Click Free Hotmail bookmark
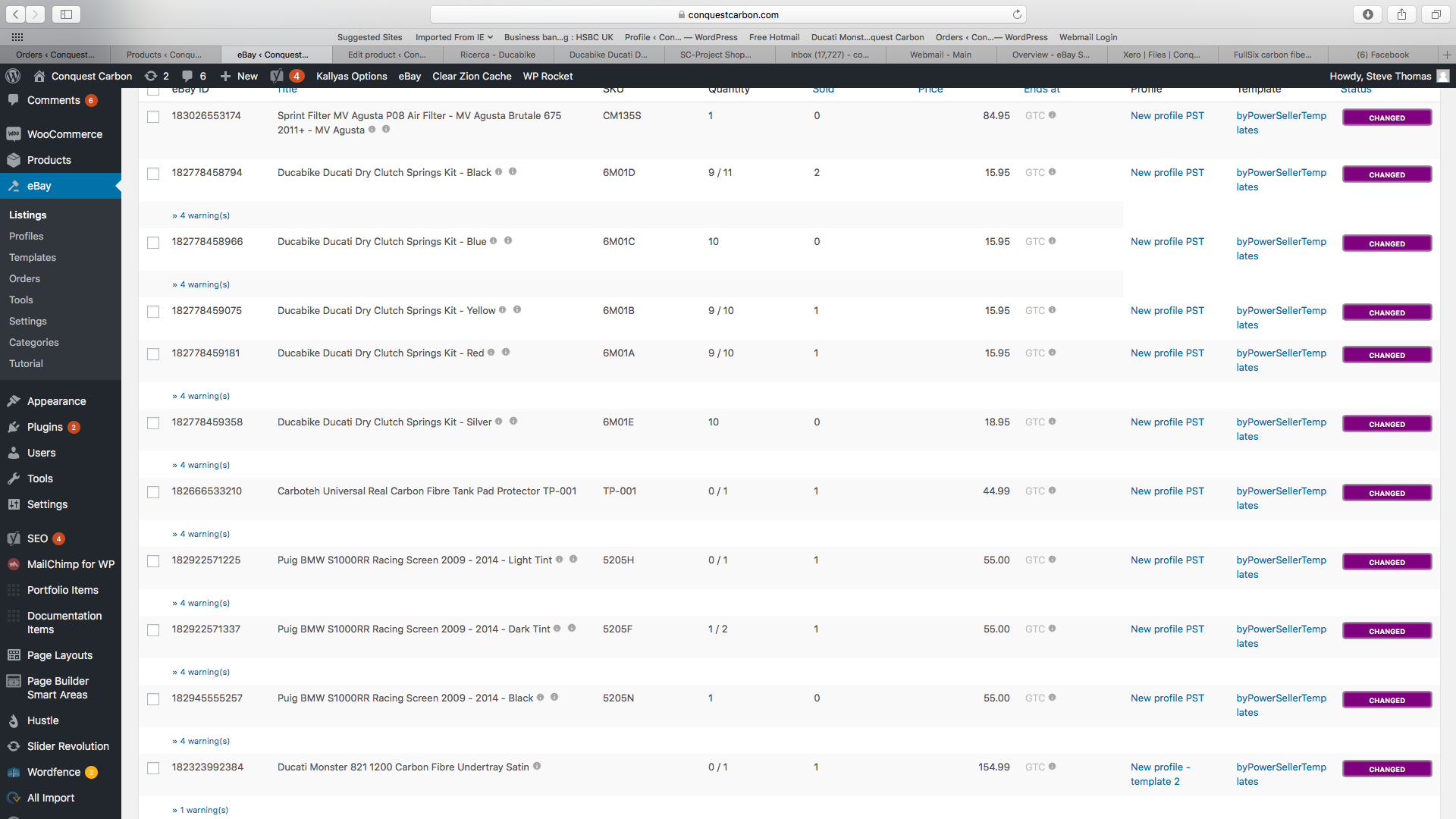 tap(774, 37)
